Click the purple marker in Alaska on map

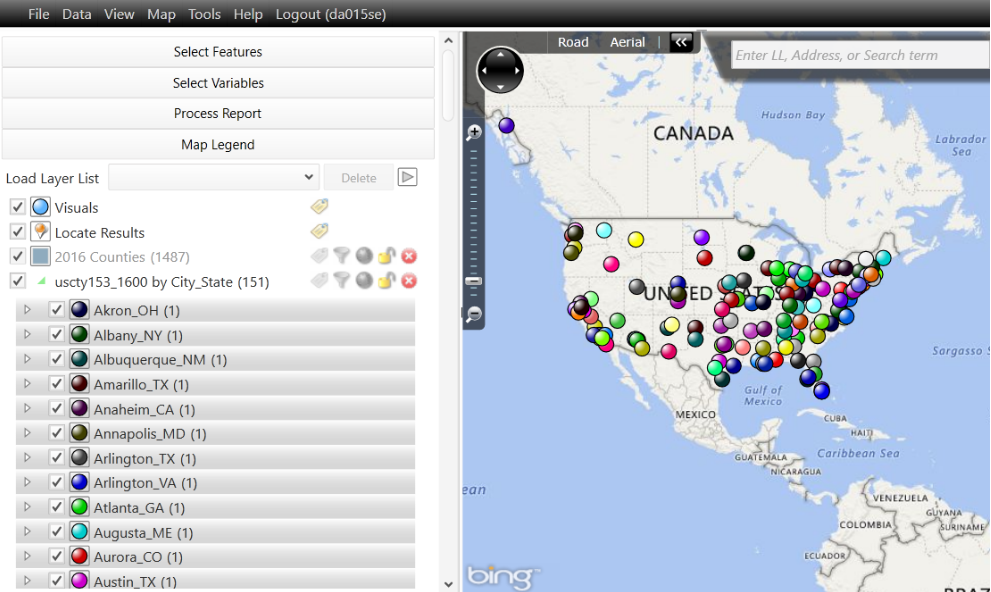point(506,125)
